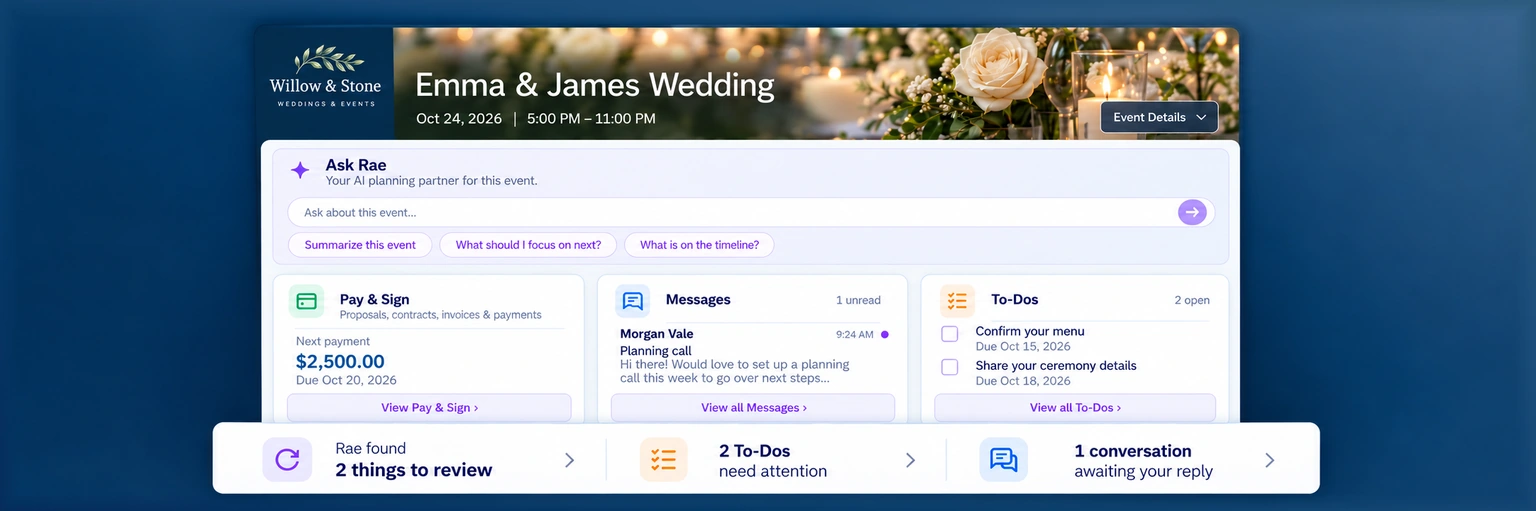The image size is (1536, 511).
Task: Click the 9:24 AM message timestamp
Action: [855, 334]
